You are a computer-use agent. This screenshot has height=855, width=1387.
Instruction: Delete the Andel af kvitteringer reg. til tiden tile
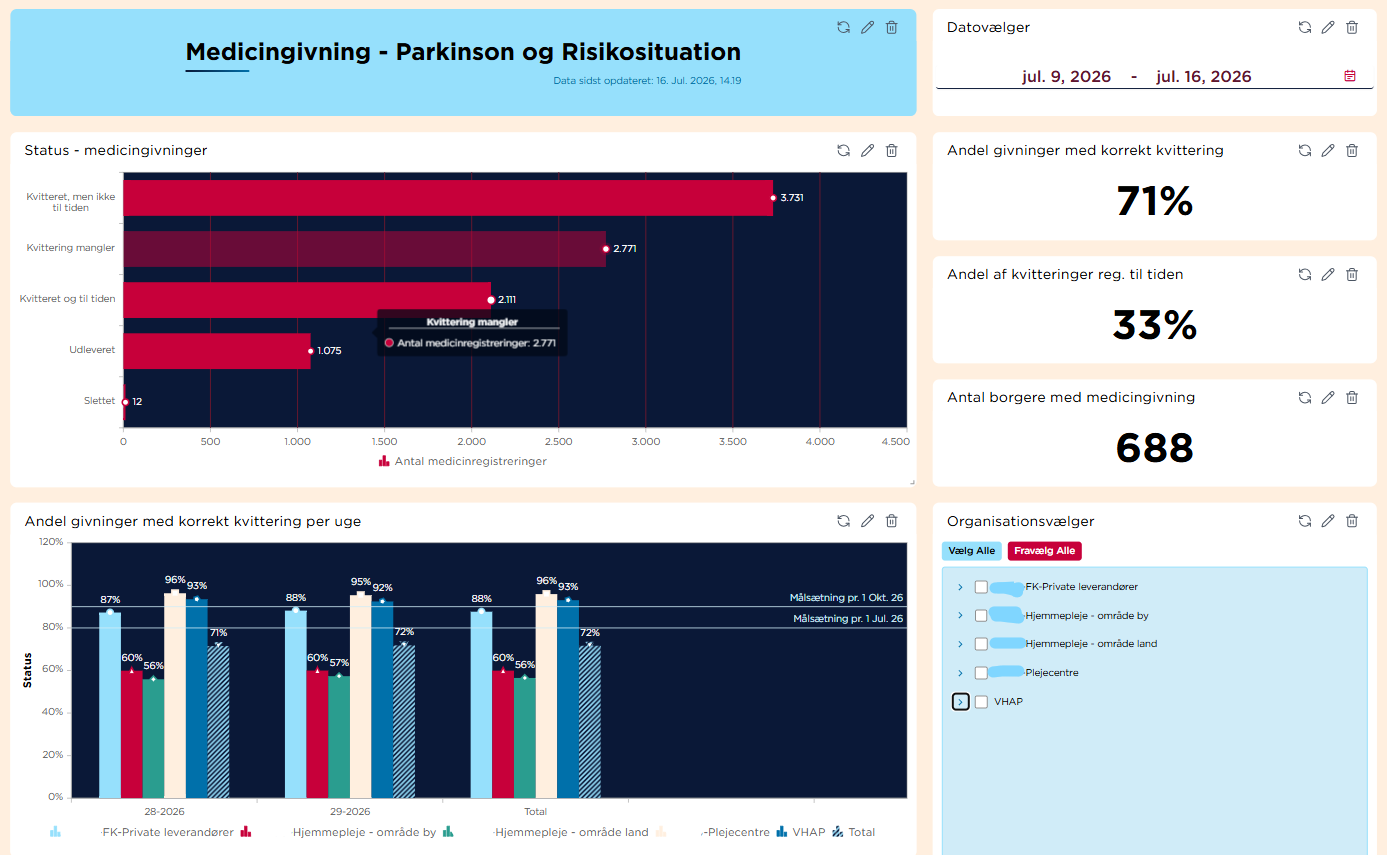pyautogui.click(x=1352, y=274)
